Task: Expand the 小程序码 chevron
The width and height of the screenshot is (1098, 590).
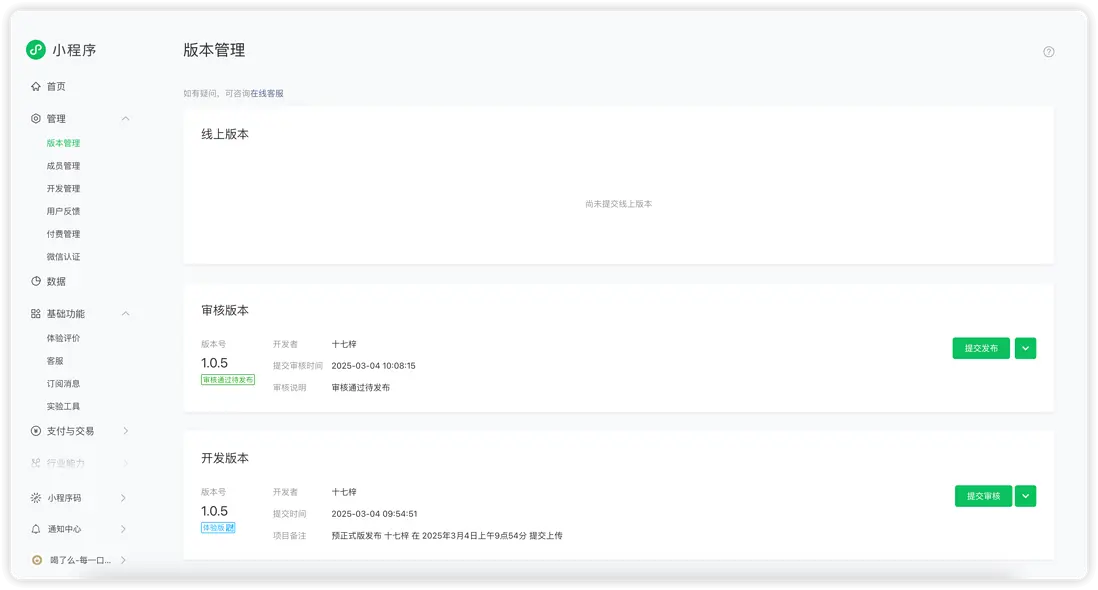Action: point(123,498)
